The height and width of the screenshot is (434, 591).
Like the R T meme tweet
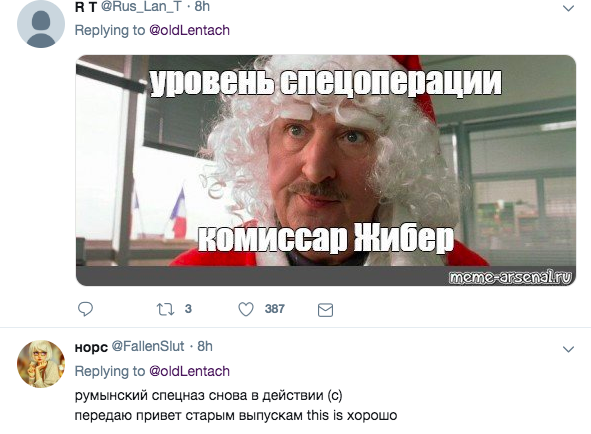coord(246,309)
